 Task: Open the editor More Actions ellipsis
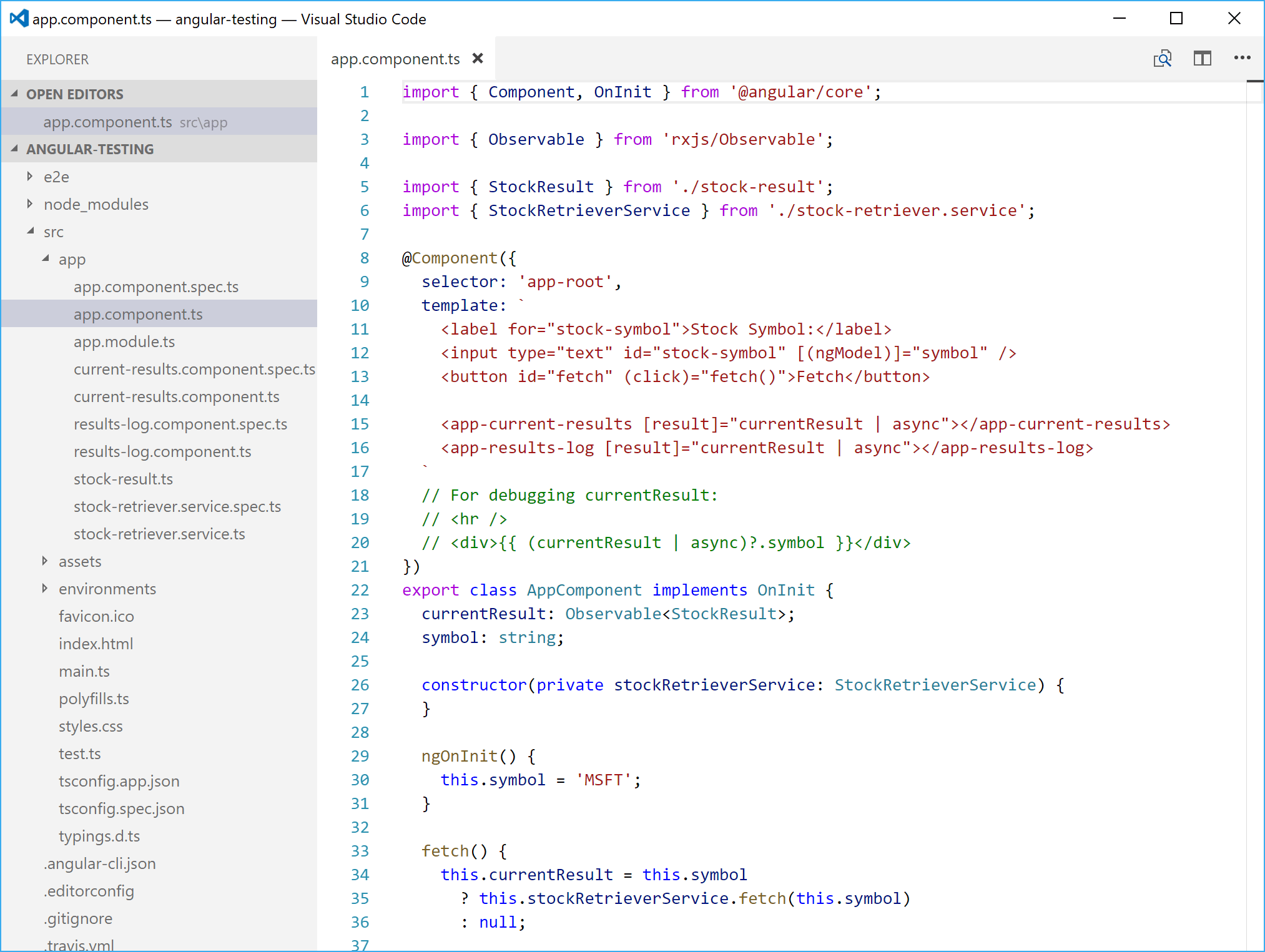1242,58
